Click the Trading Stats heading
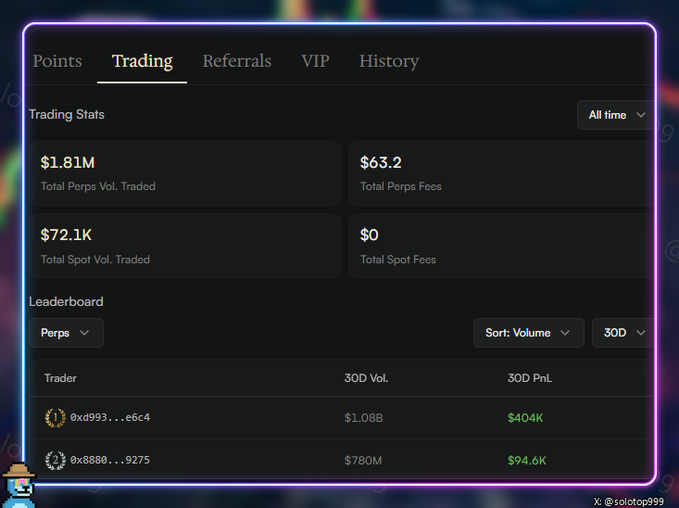This screenshot has width=679, height=508. coord(67,115)
